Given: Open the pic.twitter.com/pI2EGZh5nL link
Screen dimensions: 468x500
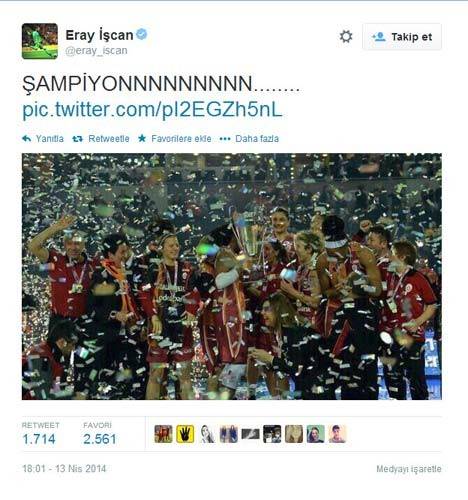Looking at the screenshot, I should pos(152,110).
